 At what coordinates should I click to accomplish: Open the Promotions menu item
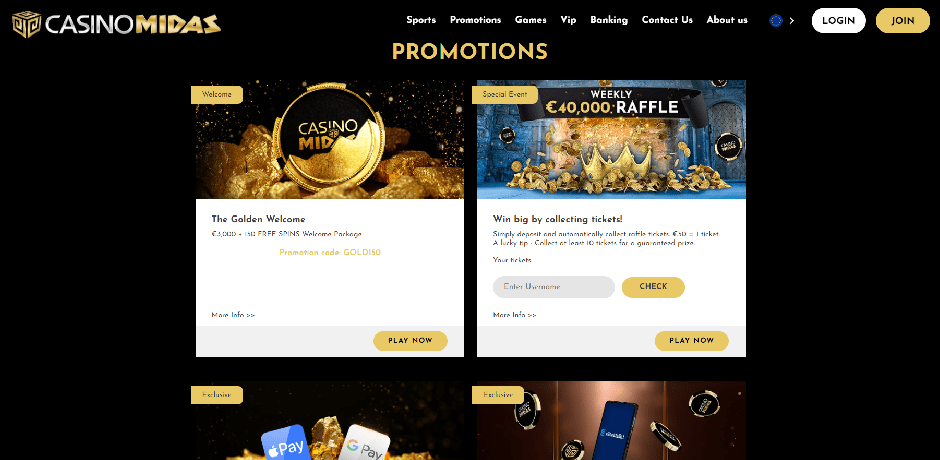(475, 20)
